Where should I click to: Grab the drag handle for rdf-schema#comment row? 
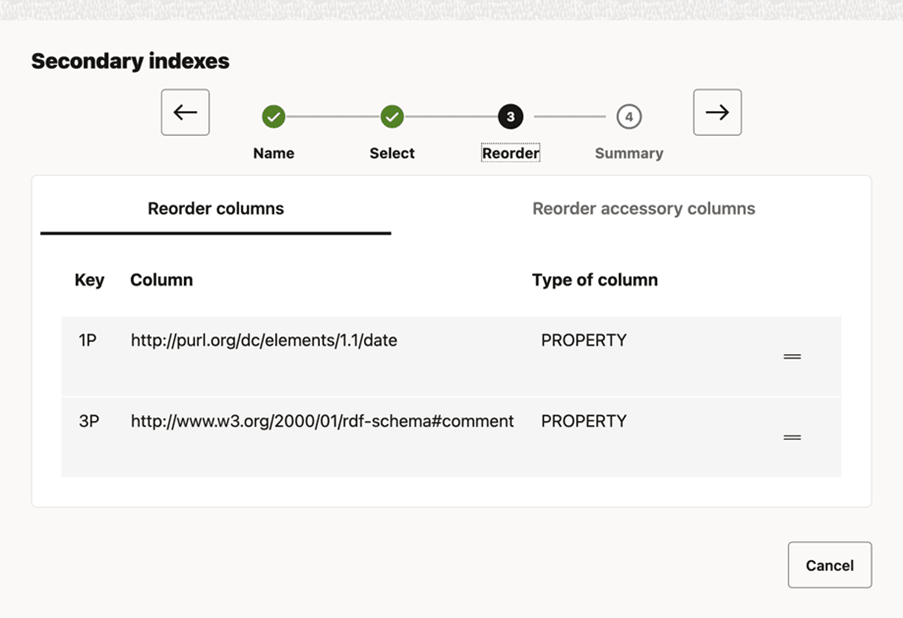[x=792, y=437]
